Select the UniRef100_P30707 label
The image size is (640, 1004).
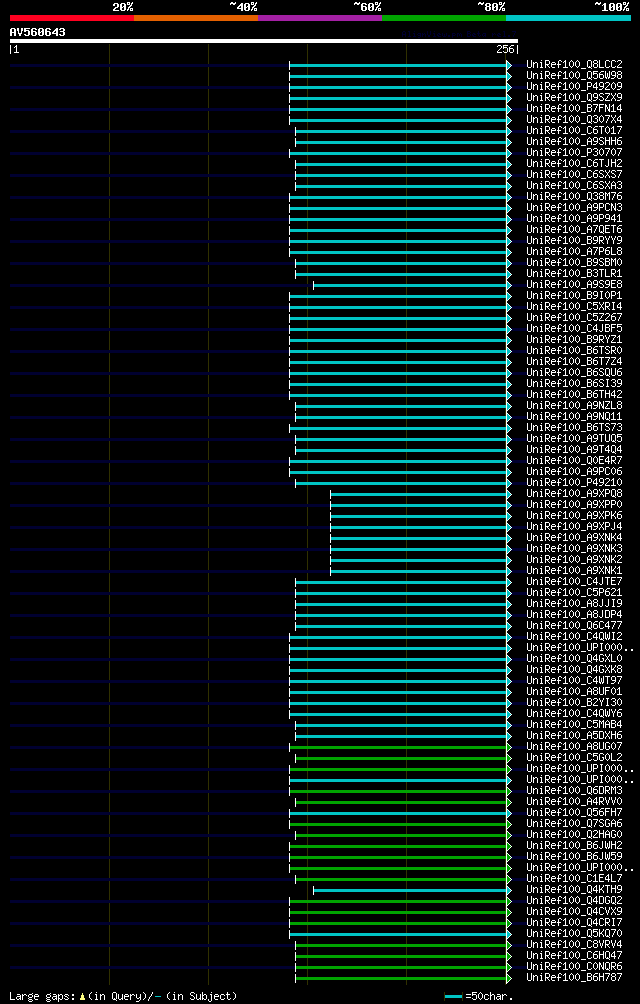(574, 152)
